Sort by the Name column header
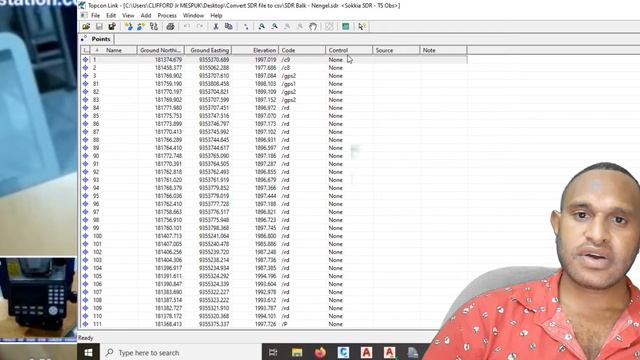Viewport: 640px width, 360px height. coord(114,50)
